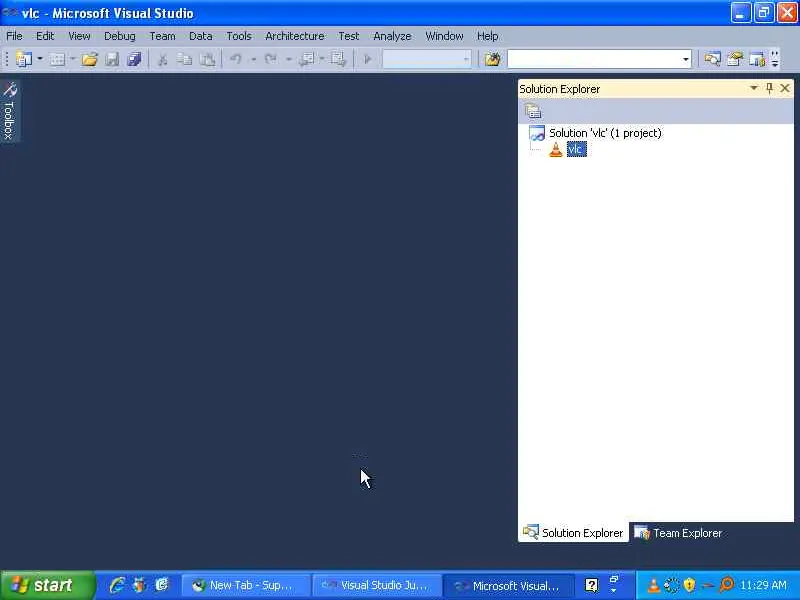This screenshot has height=600, width=800.
Task: Click the Microsoft Visual... taskbar button
Action: tap(508, 585)
